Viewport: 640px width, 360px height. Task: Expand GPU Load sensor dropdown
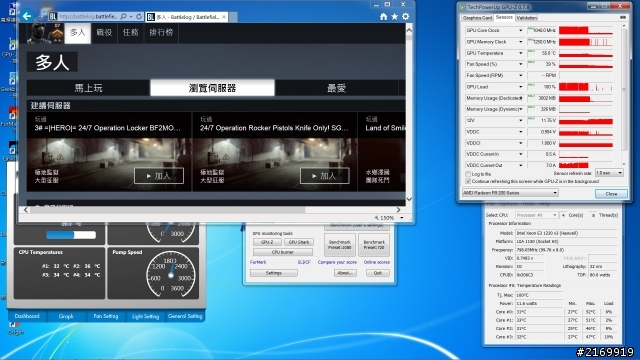[520, 87]
